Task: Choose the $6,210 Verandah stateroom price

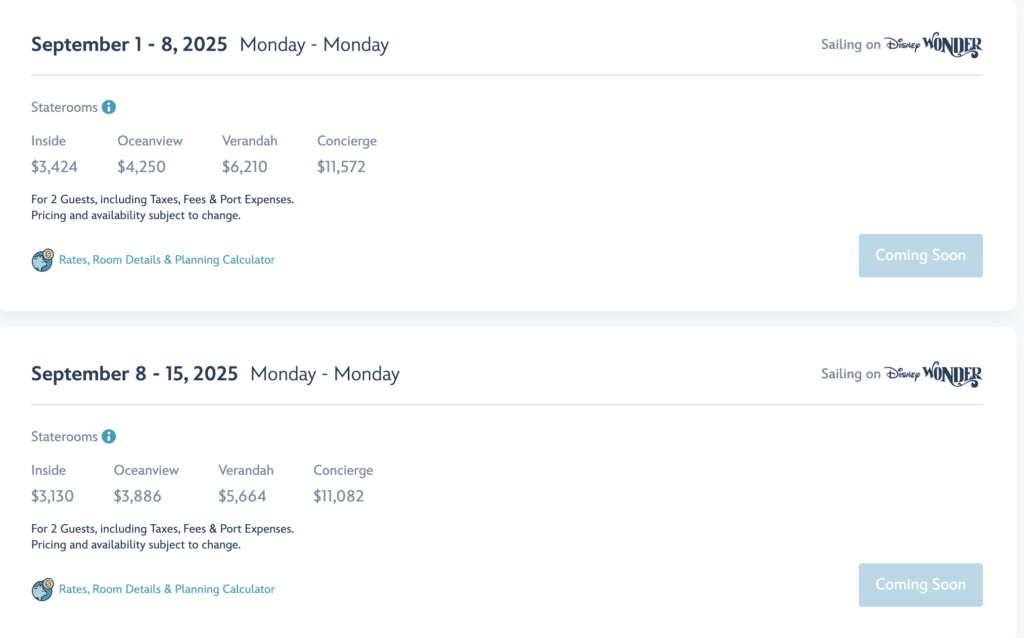Action: (245, 167)
